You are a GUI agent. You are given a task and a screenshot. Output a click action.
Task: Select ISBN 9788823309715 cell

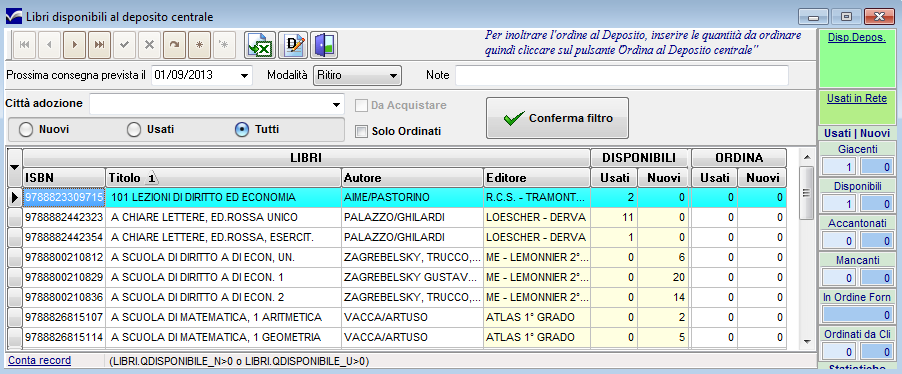pyautogui.click(x=64, y=197)
